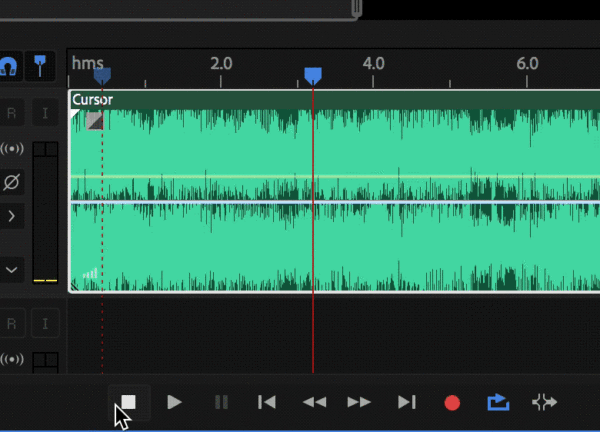Click the 6.0 mark on time ruler
Image resolution: width=600 pixels, height=432 pixels.
pyautogui.click(x=527, y=64)
